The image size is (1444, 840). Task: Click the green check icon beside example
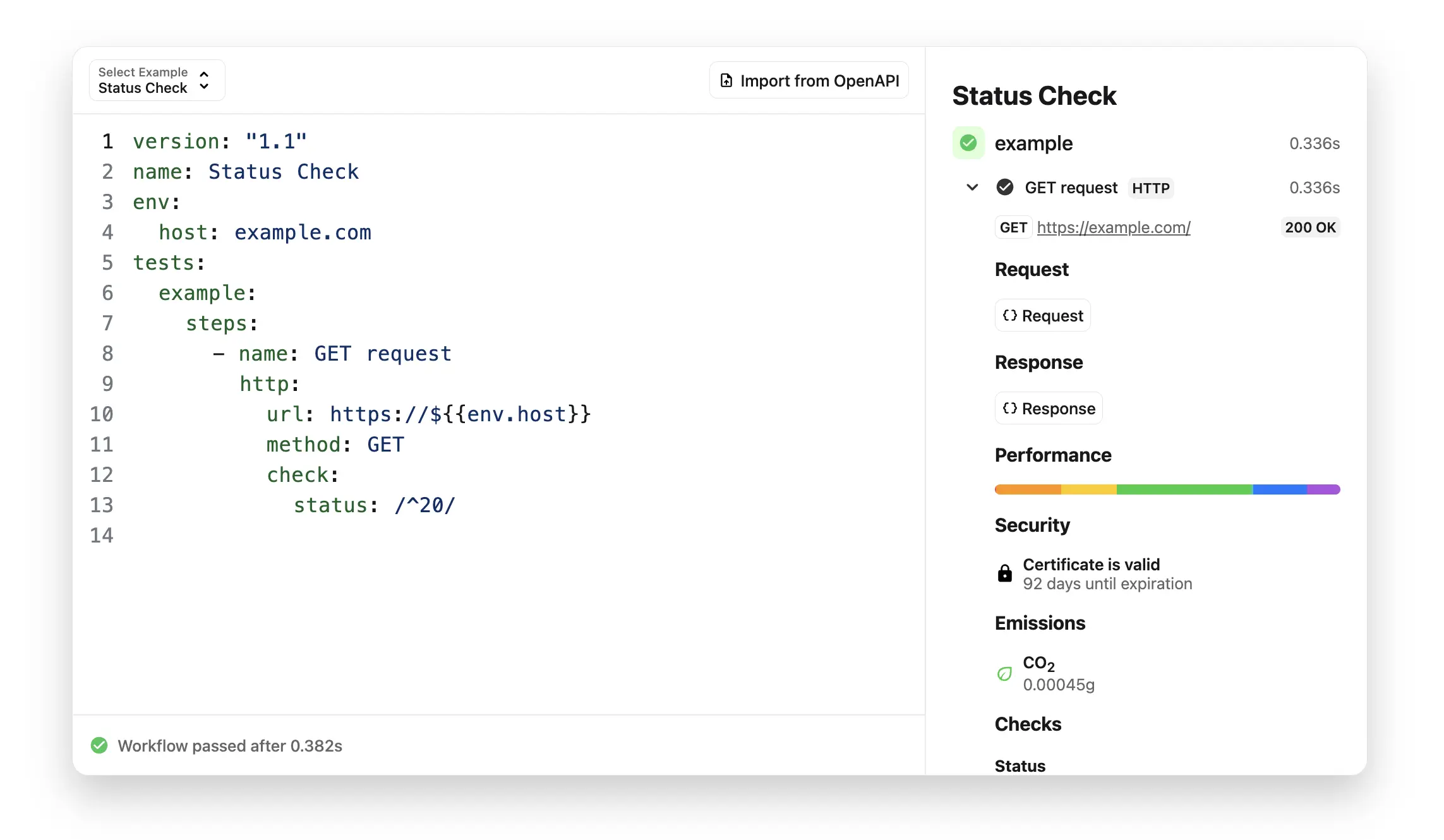(x=968, y=143)
